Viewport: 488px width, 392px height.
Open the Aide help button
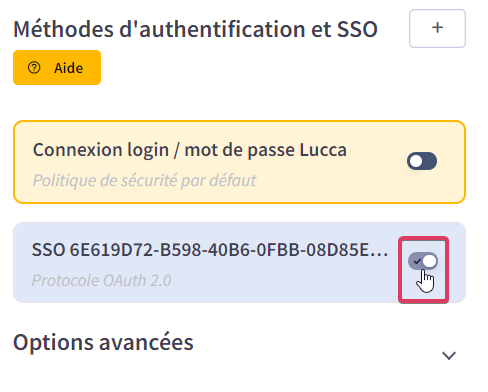click(x=57, y=68)
